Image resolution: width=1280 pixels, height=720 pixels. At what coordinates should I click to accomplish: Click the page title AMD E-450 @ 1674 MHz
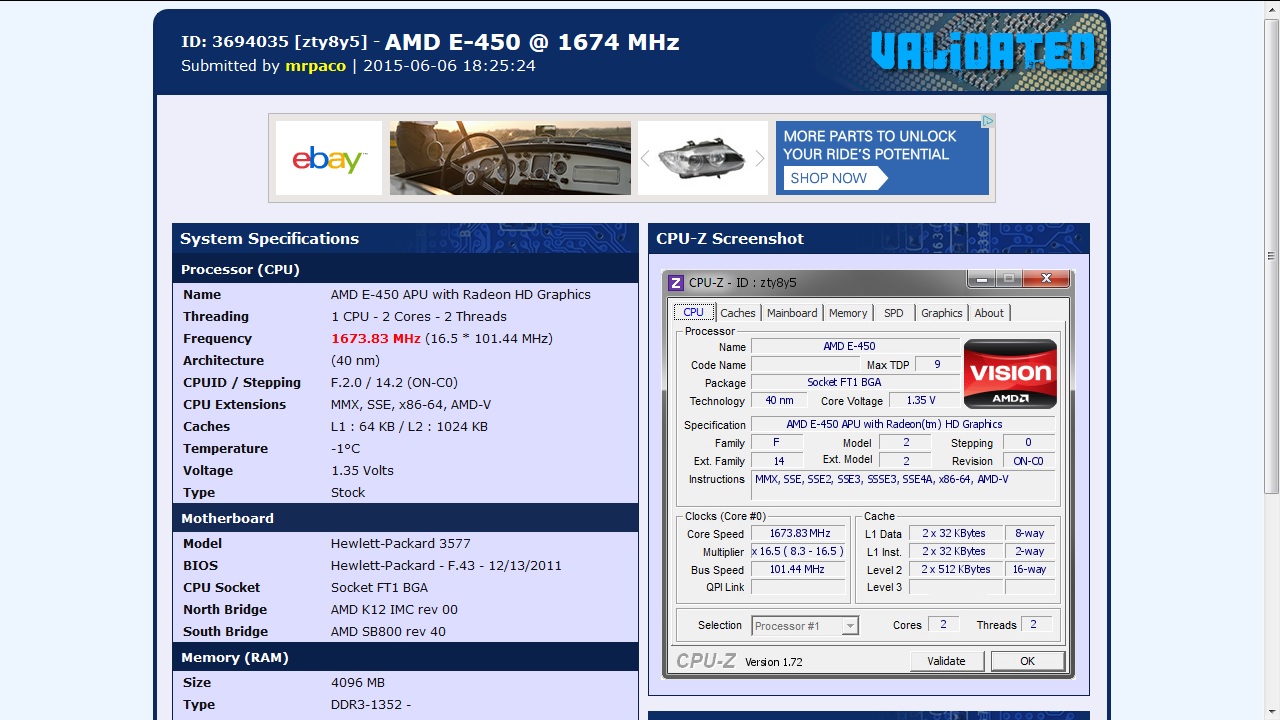pos(532,42)
